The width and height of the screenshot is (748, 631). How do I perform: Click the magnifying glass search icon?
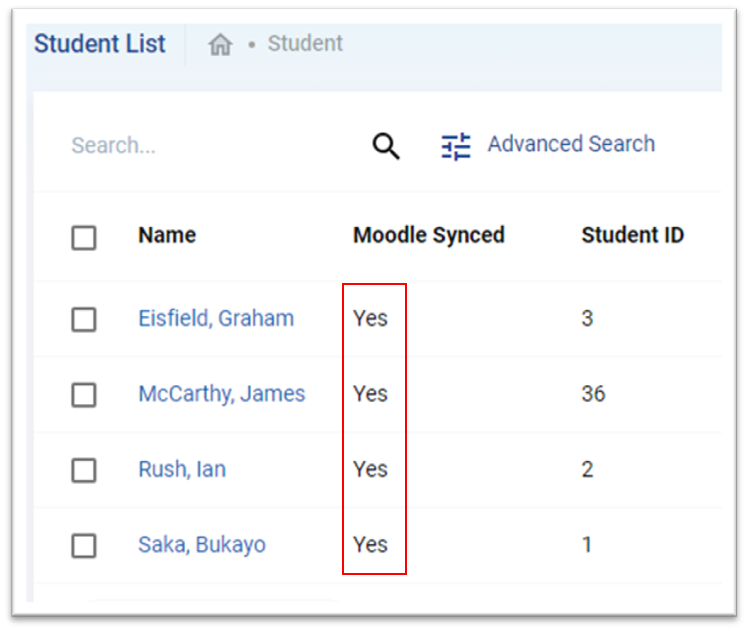pyautogui.click(x=385, y=145)
